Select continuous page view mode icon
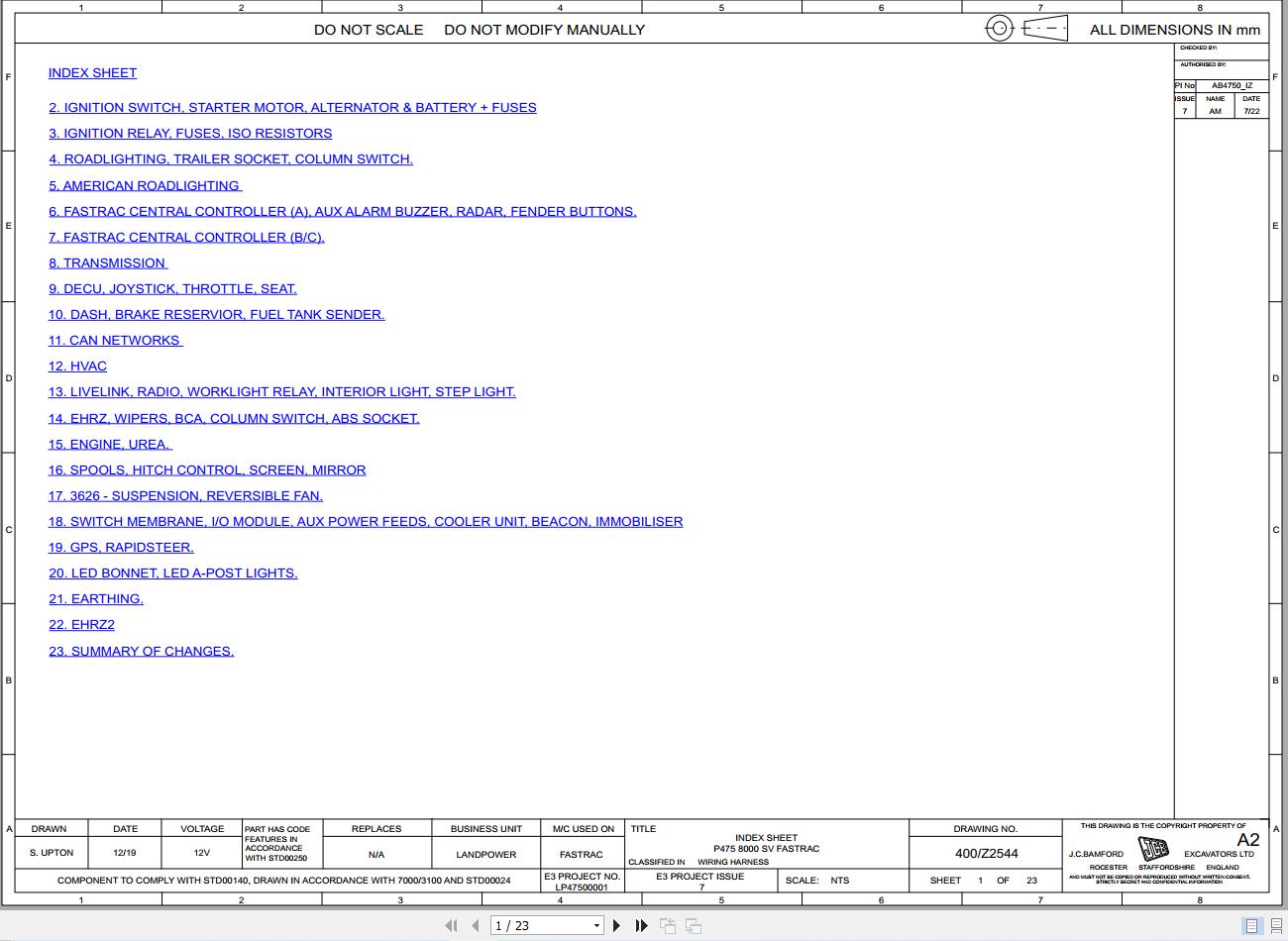 click(x=1277, y=926)
